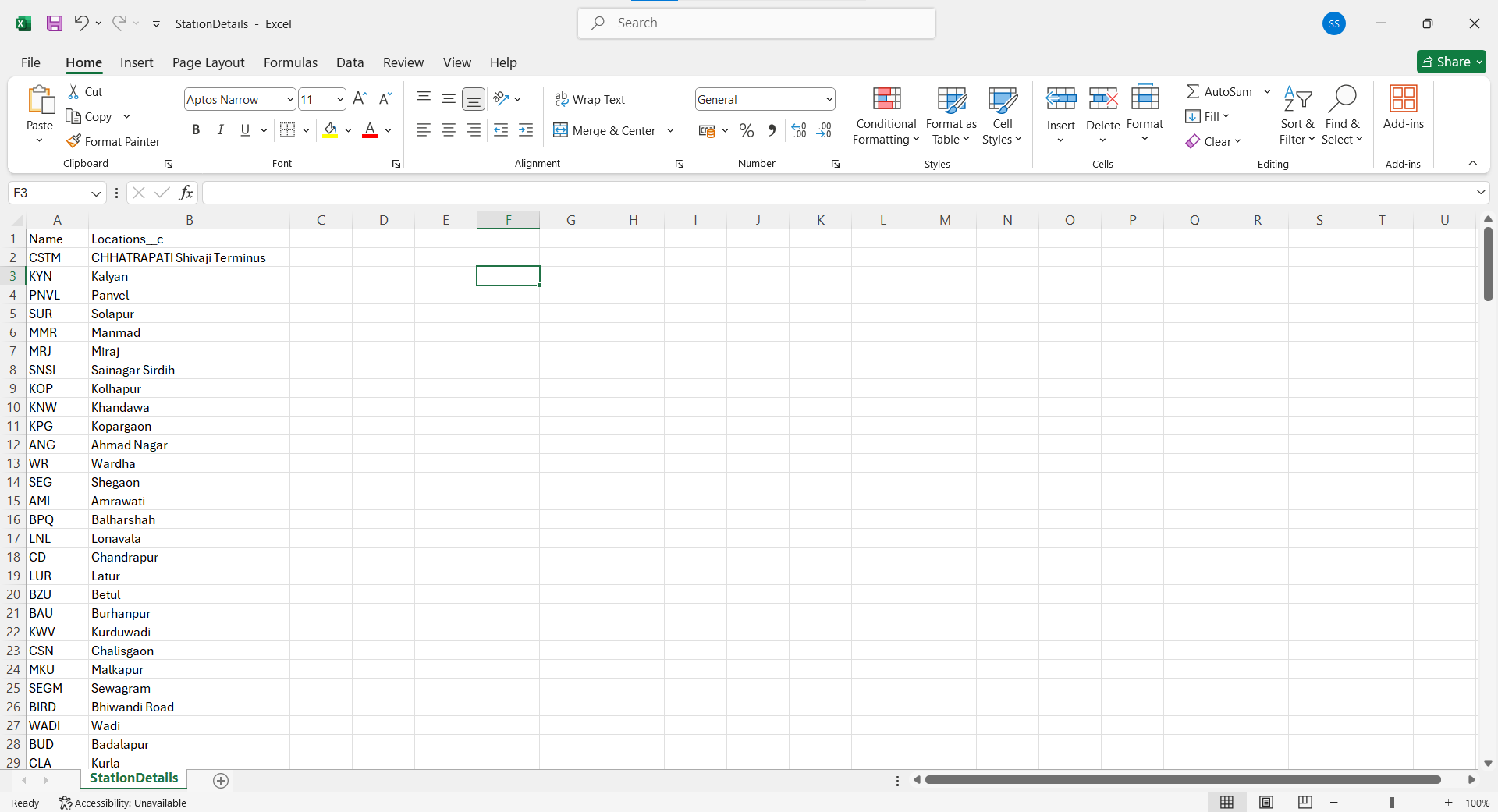
Task: Switch to the Page Layout tab
Action: click(208, 62)
